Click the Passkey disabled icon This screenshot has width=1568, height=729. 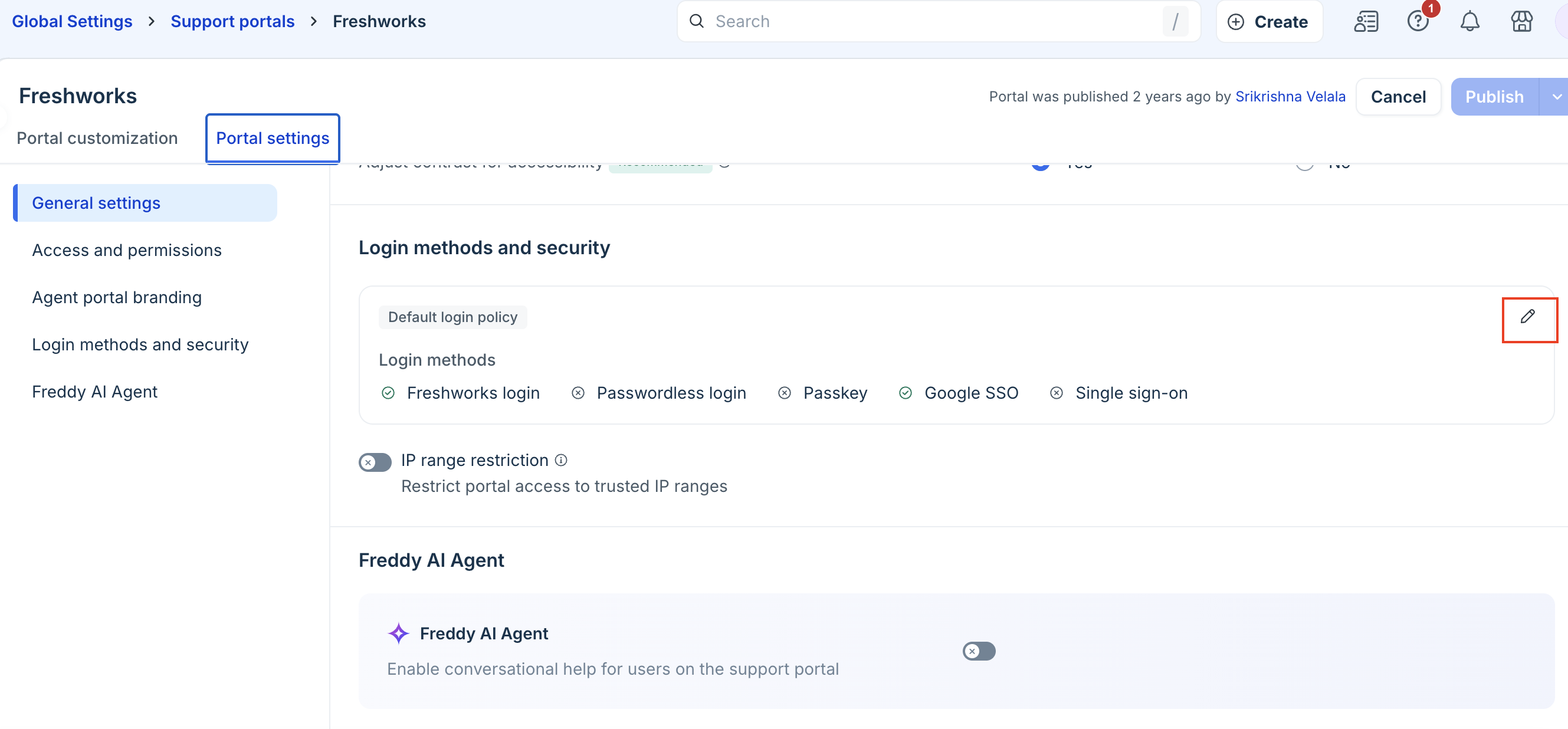(785, 393)
